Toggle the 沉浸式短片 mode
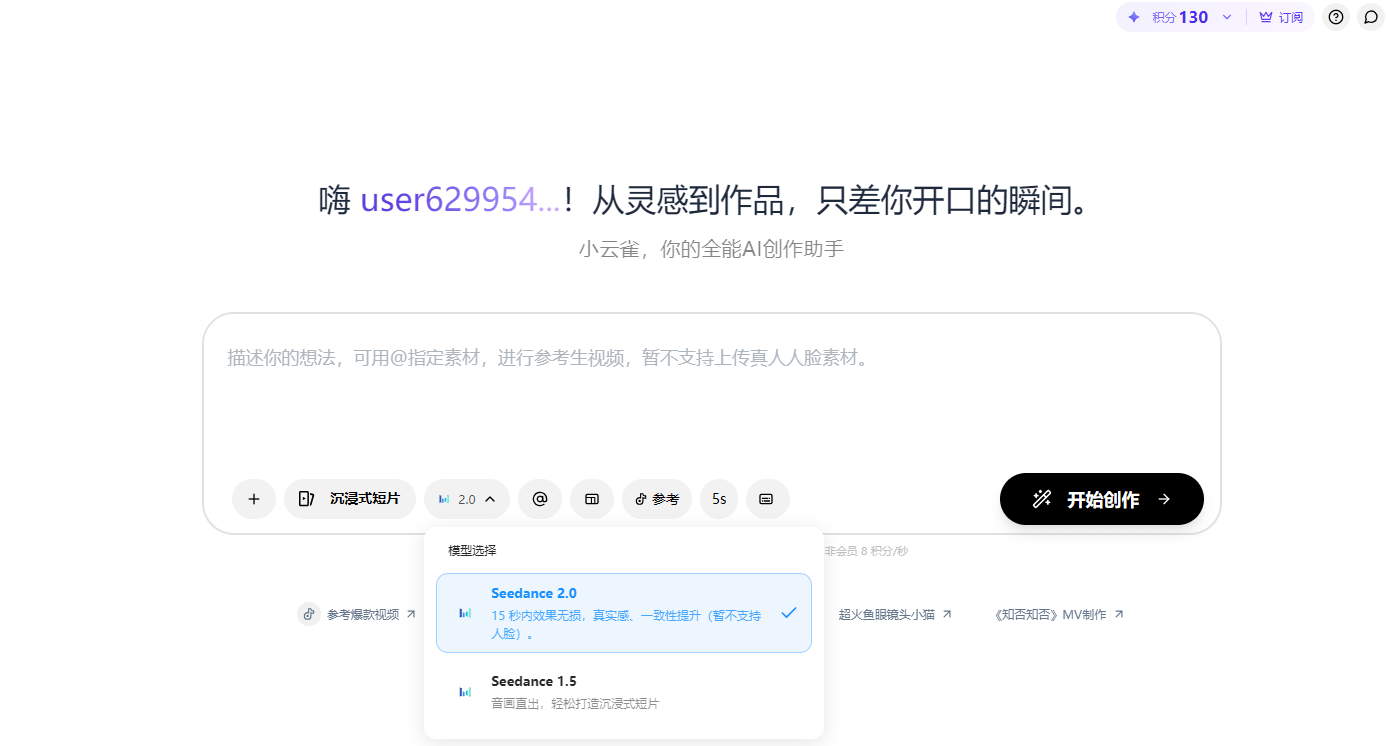 (350, 498)
